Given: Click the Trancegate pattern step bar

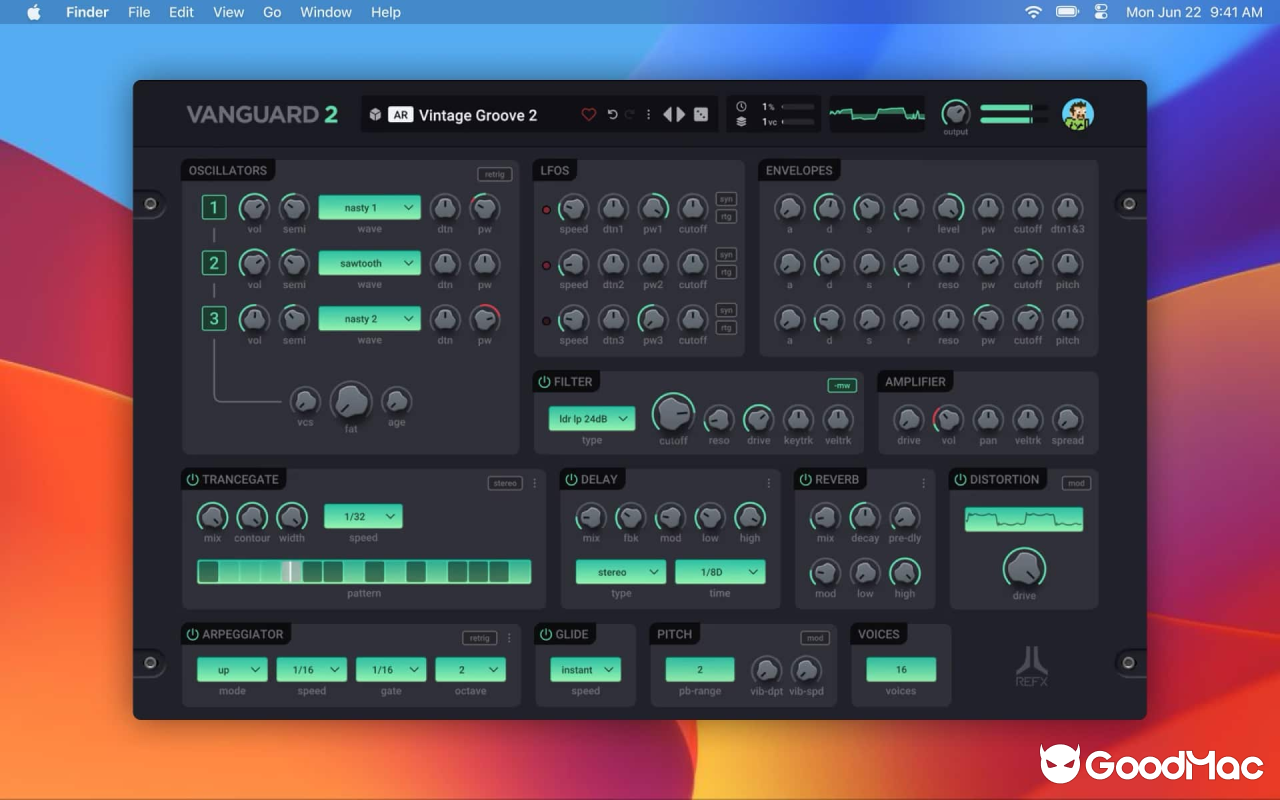Looking at the screenshot, I should [364, 572].
